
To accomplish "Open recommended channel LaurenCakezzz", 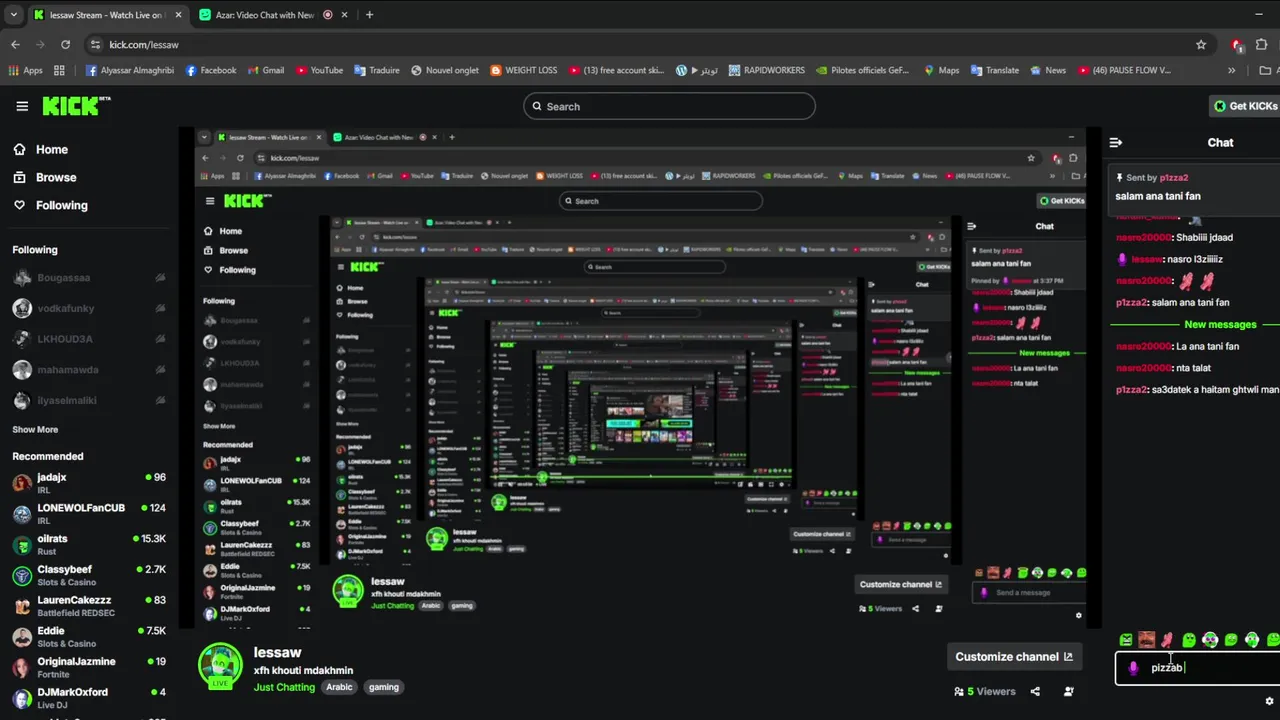I will tap(88, 606).
